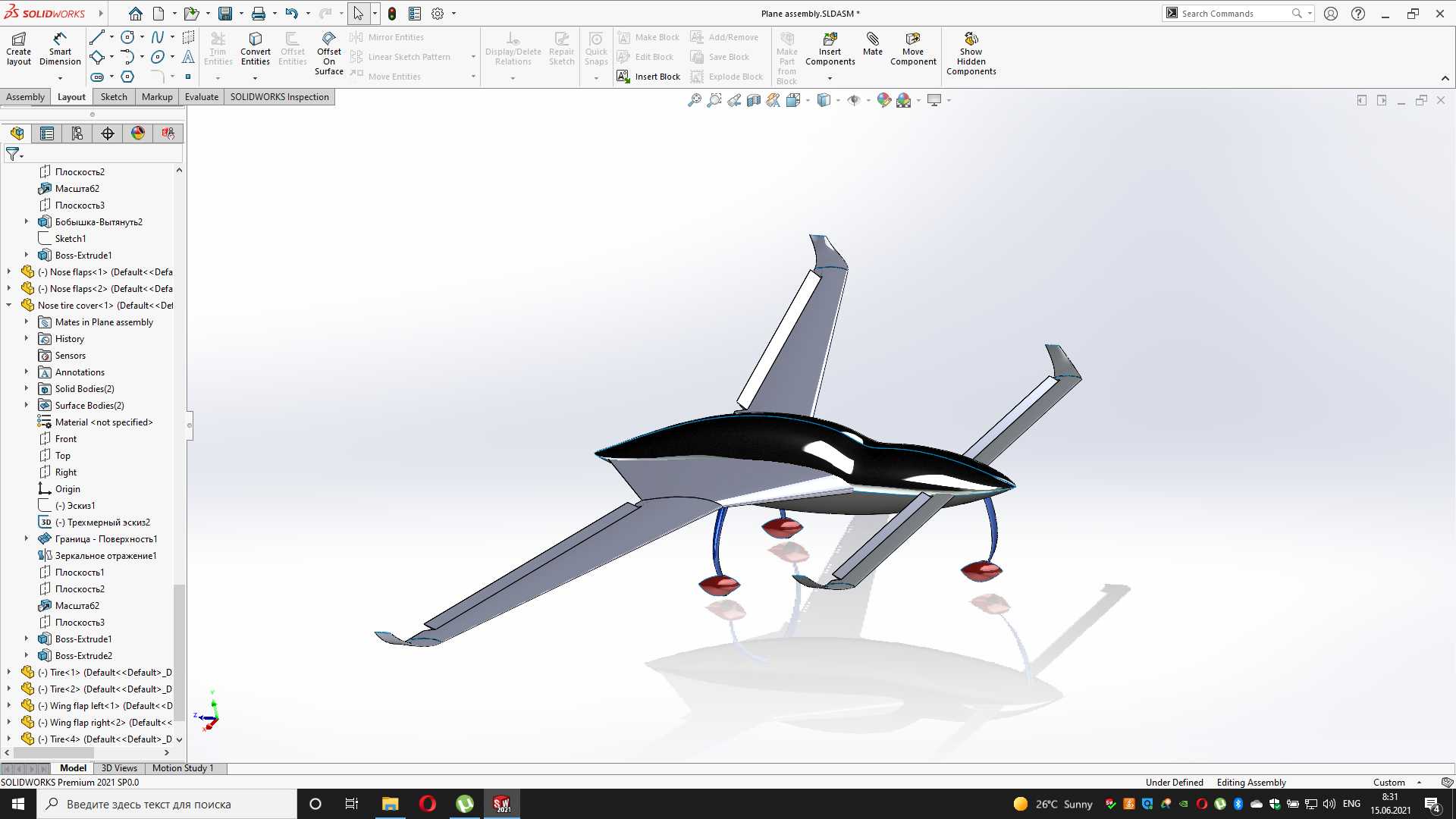The width and height of the screenshot is (1456, 819).
Task: Click the Undo arrow icon
Action: coord(292,14)
